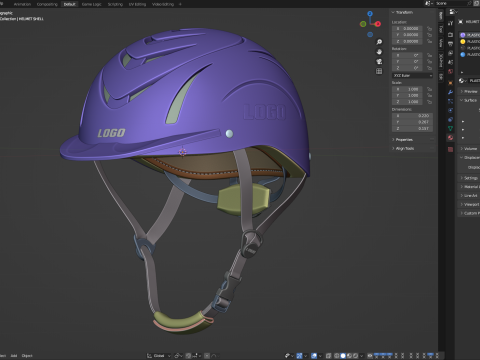The image size is (480, 360).
Task: Switch to the Game Logic workspace tab
Action: tap(91, 4)
